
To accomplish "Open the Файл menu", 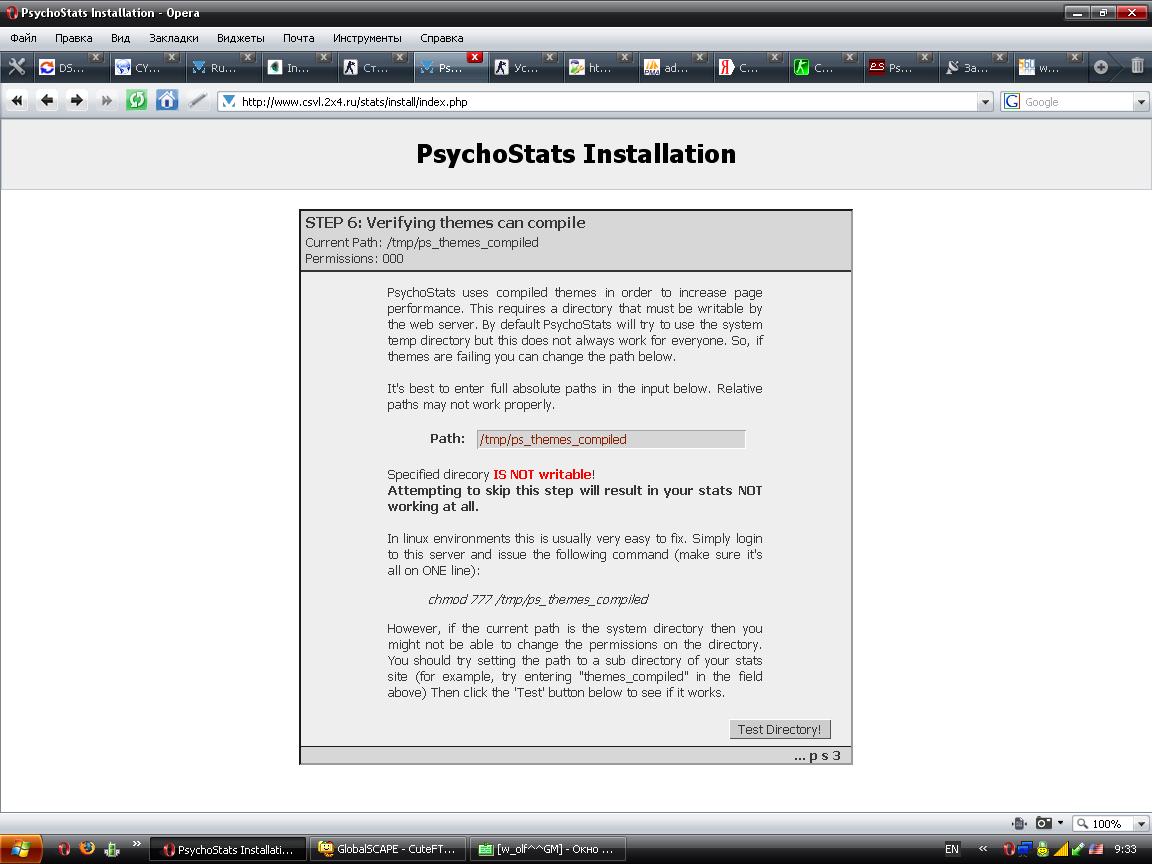I will click(24, 38).
